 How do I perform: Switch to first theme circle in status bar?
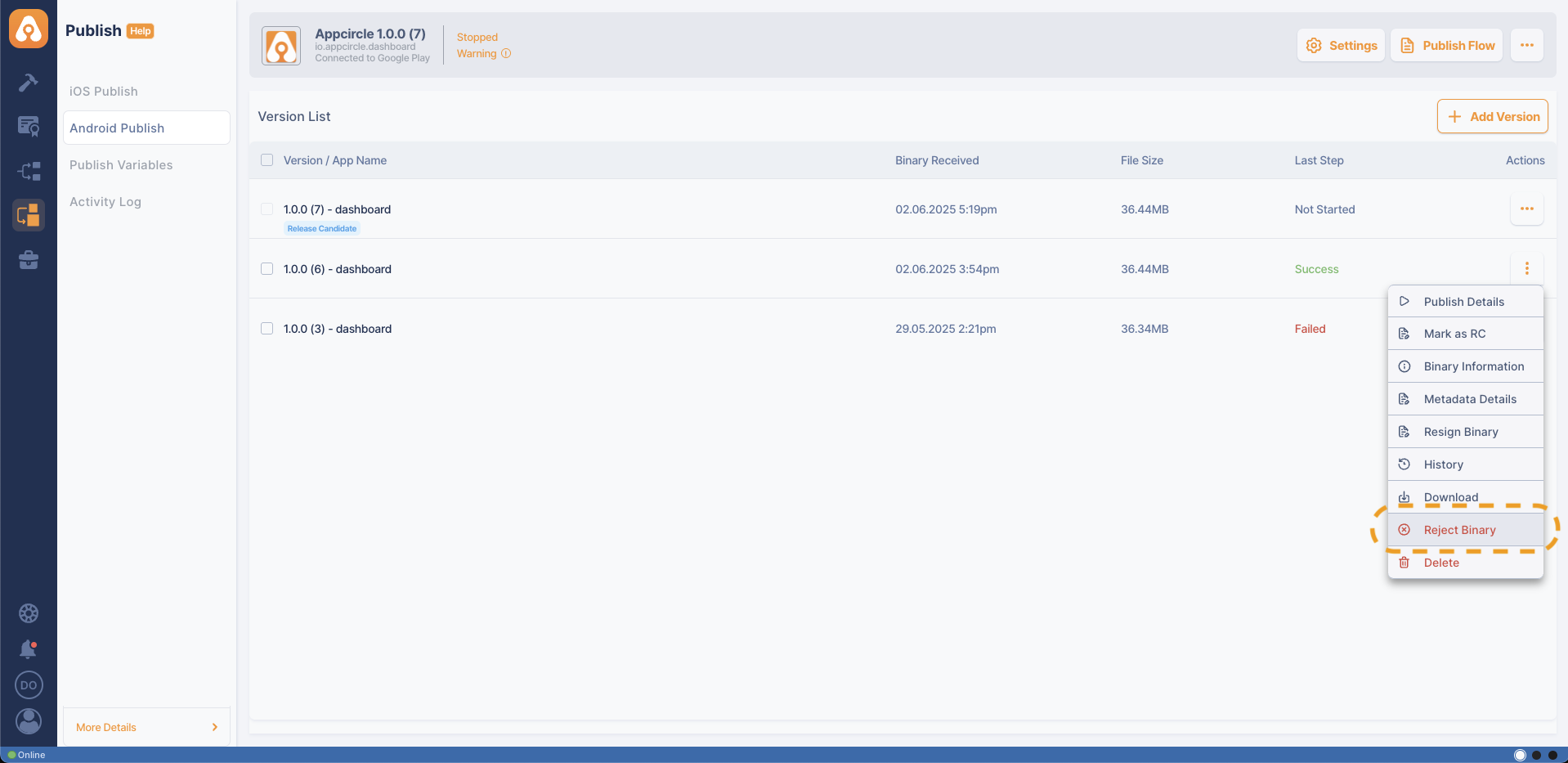tap(1520, 755)
